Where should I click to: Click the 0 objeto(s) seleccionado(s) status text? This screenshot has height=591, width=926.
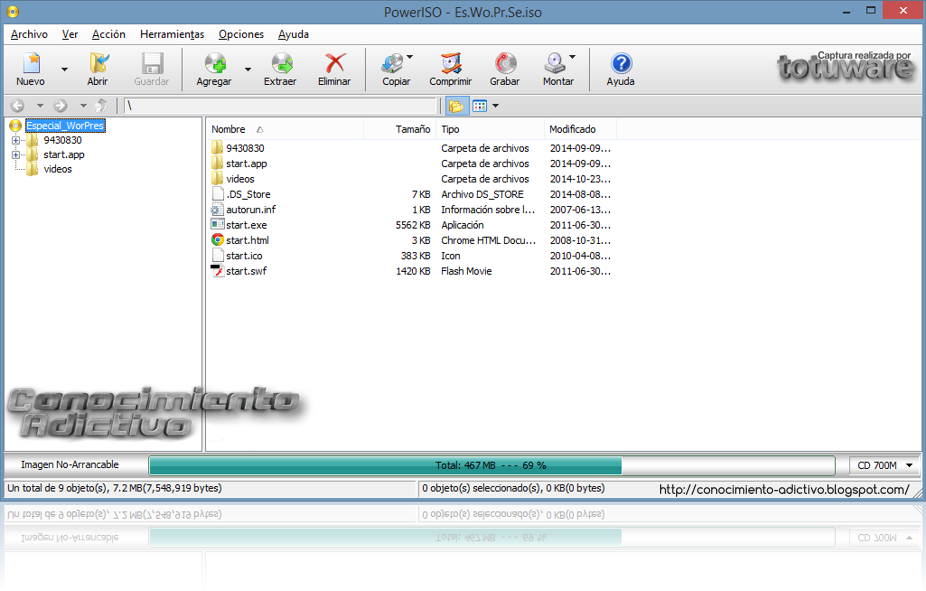click(x=513, y=488)
